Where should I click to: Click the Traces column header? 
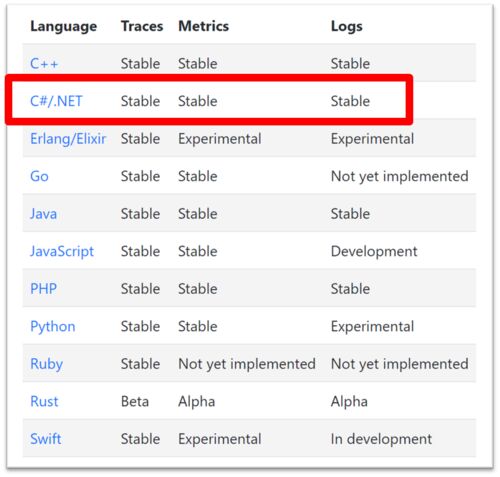pos(142,26)
